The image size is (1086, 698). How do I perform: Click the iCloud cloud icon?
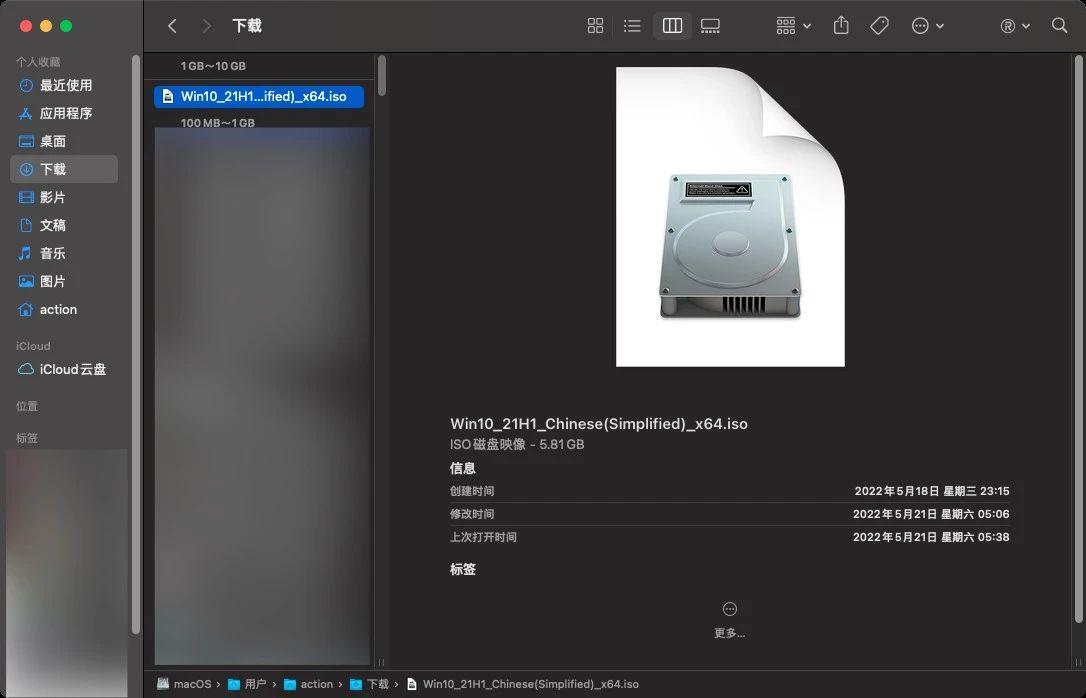point(26,369)
